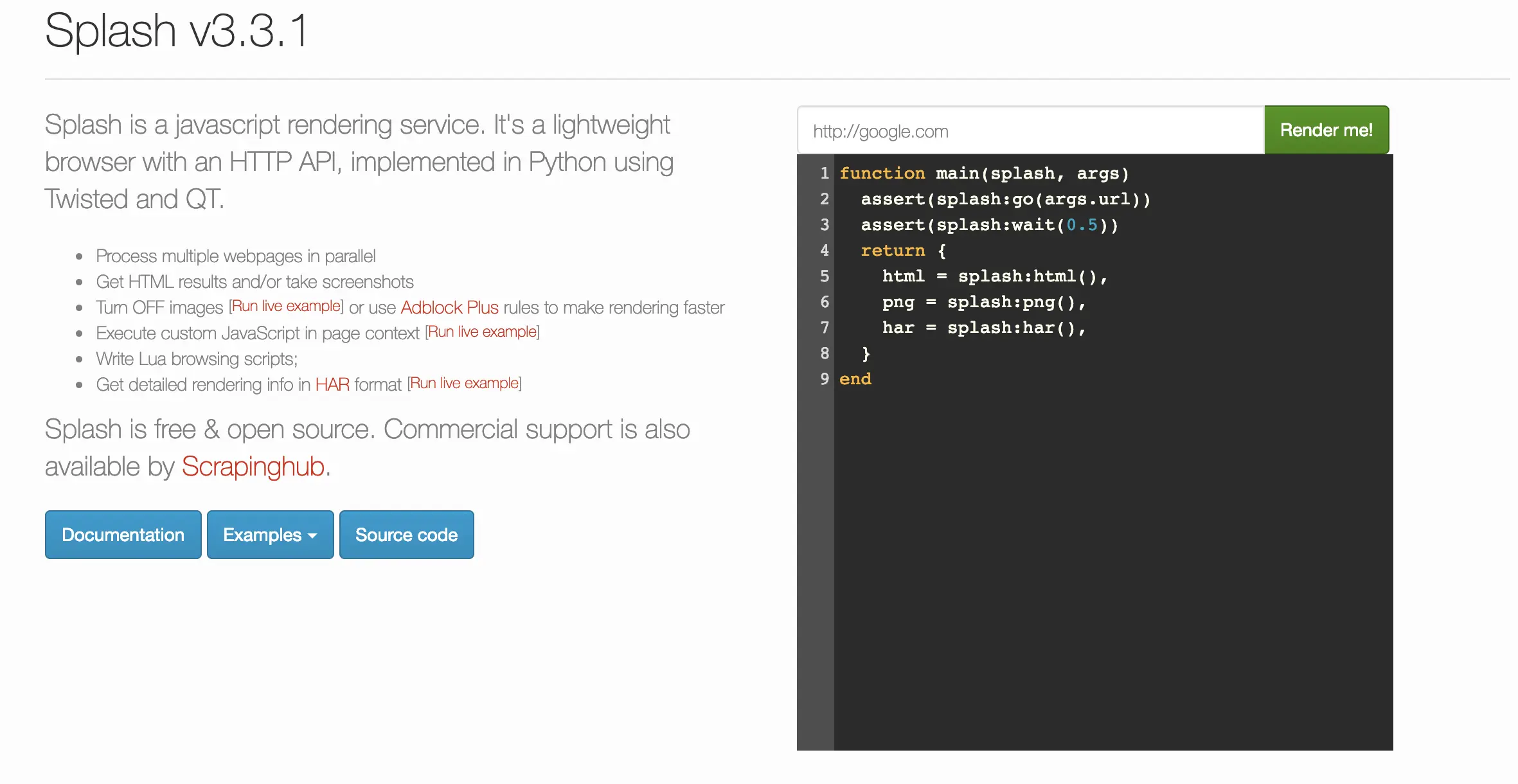The height and width of the screenshot is (784, 1518).
Task: Run live example for HAR rendering info
Action: pyautogui.click(x=465, y=383)
